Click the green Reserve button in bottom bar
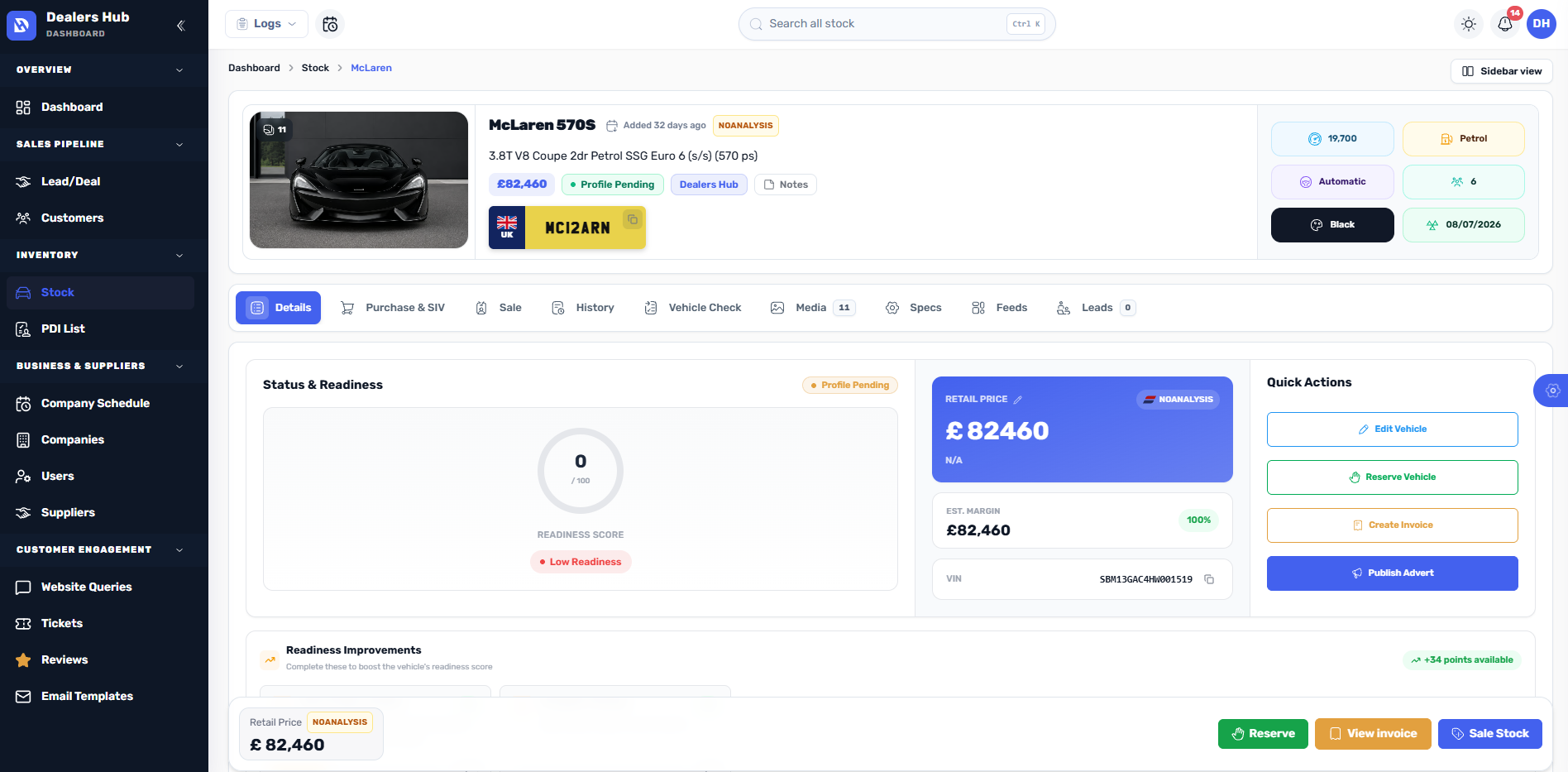 [1263, 734]
